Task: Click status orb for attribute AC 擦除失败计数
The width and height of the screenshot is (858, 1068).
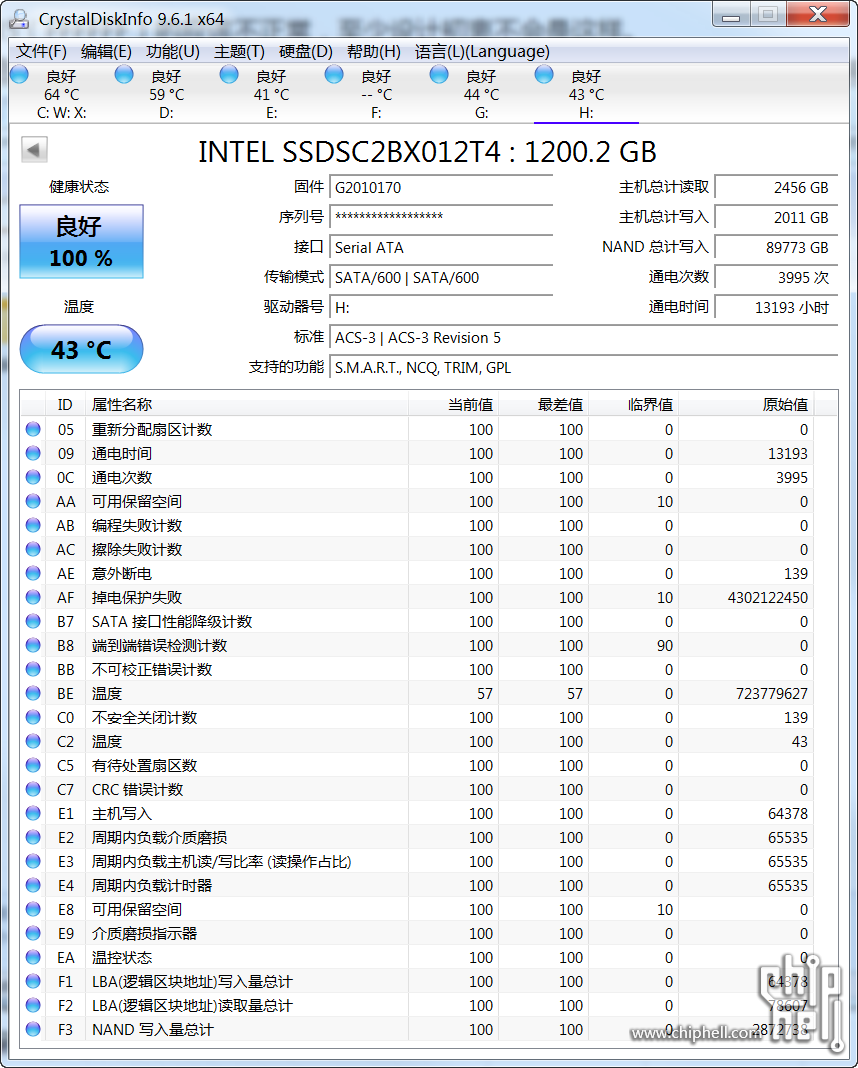Action: click(x=33, y=549)
